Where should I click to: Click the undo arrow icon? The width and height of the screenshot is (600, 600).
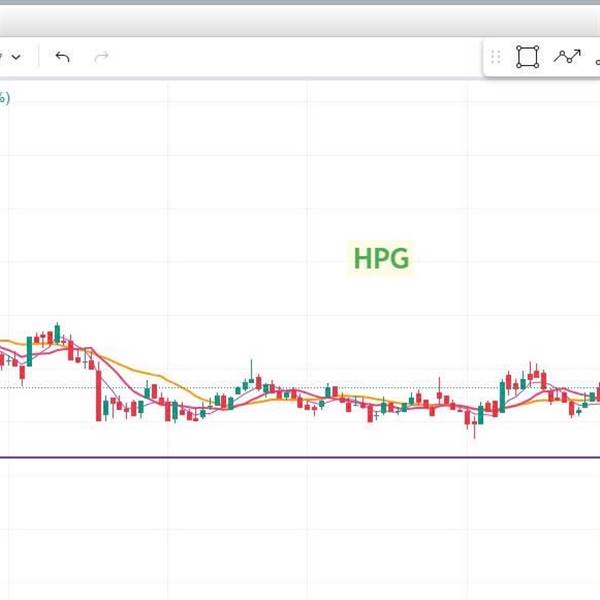(x=62, y=57)
